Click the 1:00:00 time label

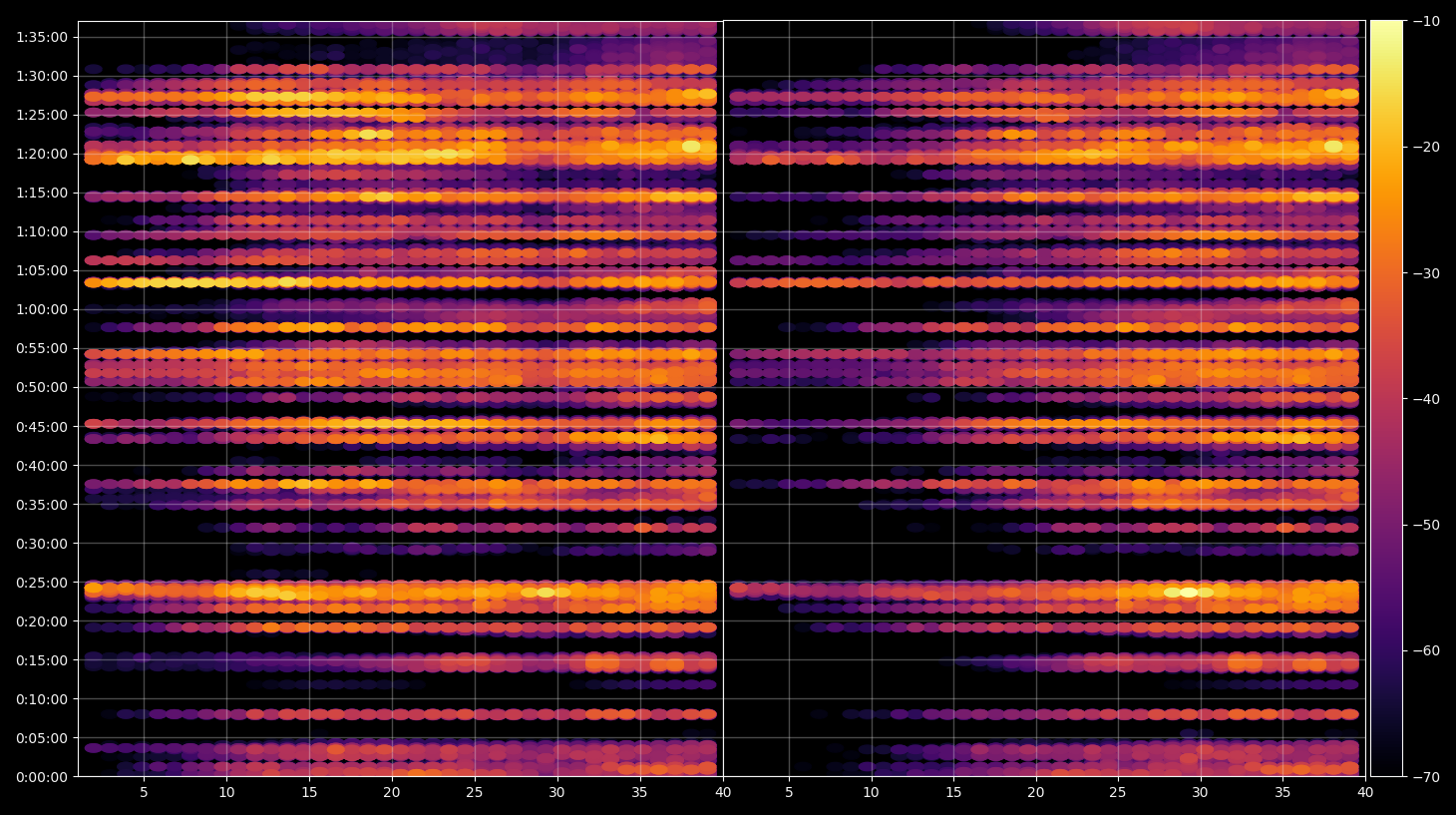tap(42, 309)
